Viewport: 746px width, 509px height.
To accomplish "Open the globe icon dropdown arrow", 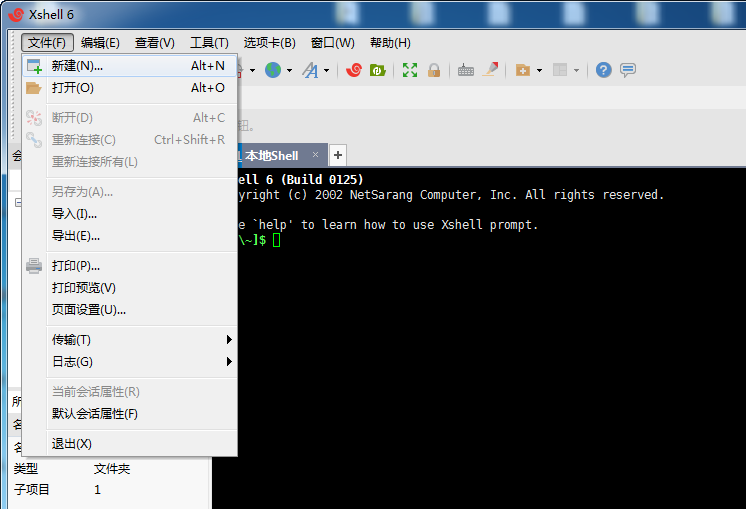I will point(289,70).
